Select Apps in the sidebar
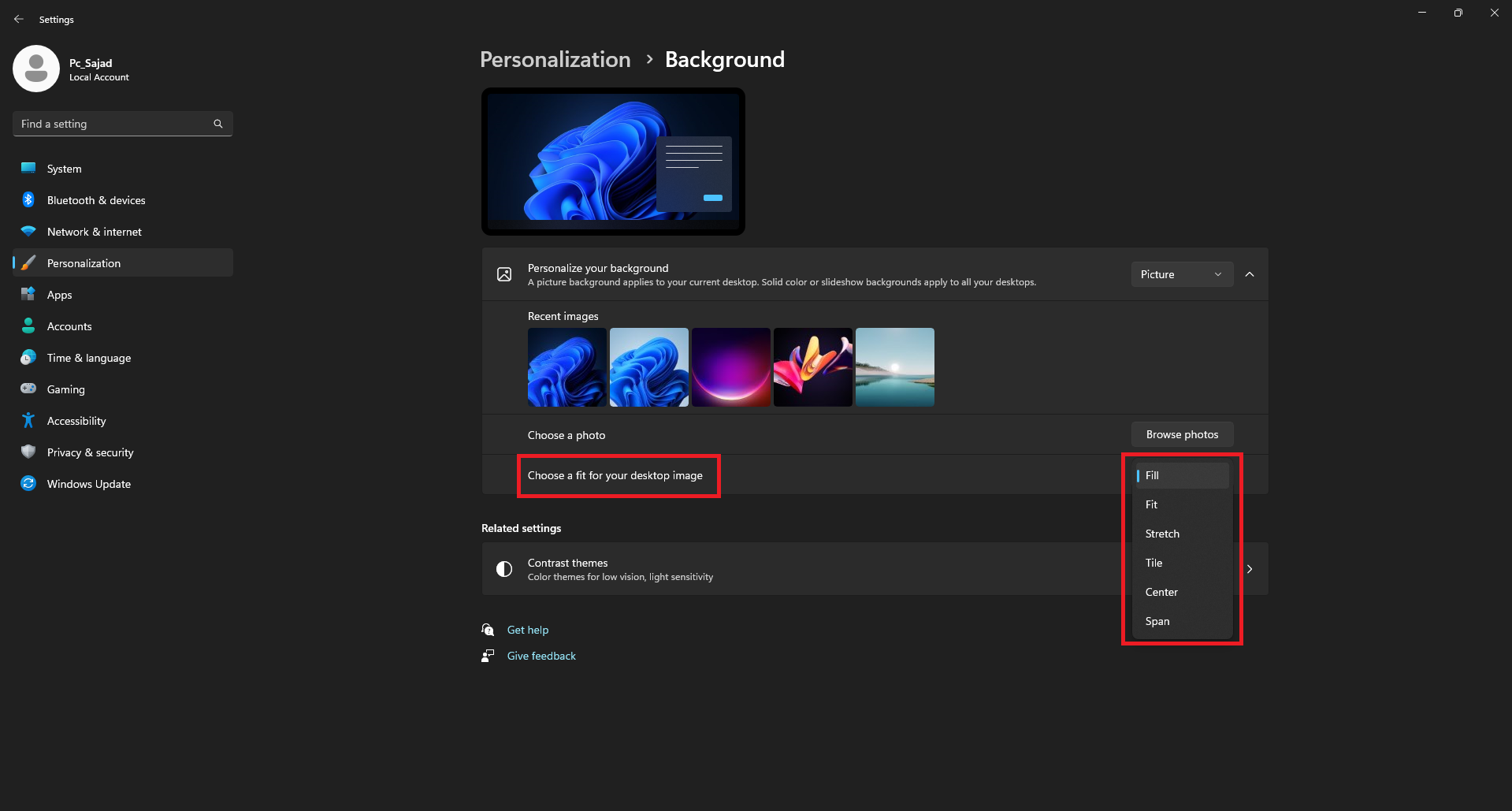 click(123, 294)
